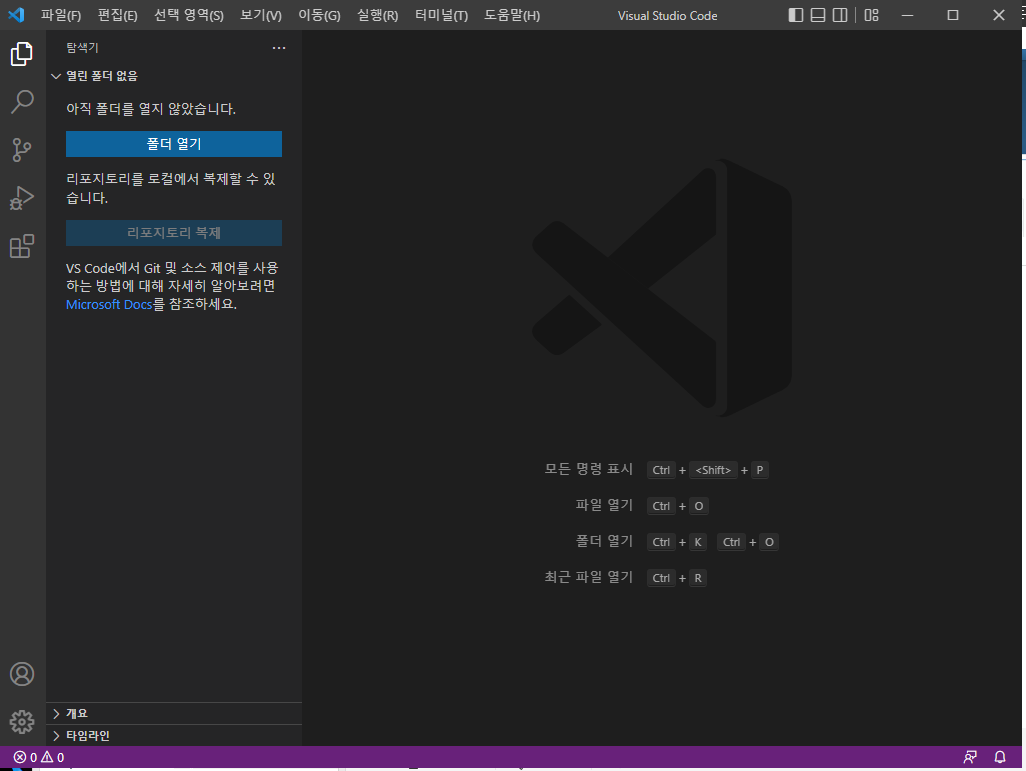1026x771 pixels.
Task: Click the 모든 명령 표시 label
Action: point(589,469)
